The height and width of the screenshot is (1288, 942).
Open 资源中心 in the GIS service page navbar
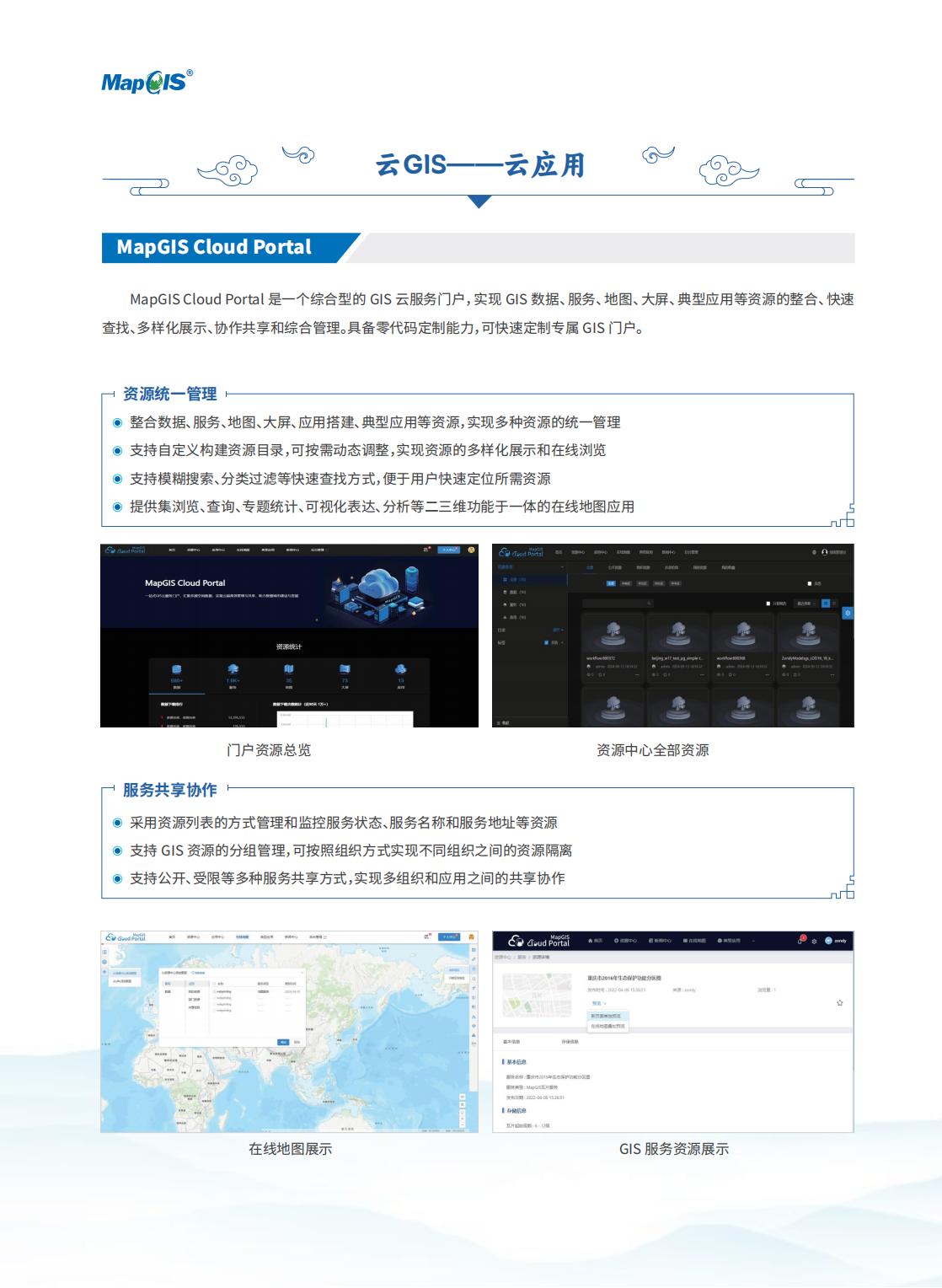[x=625, y=941]
